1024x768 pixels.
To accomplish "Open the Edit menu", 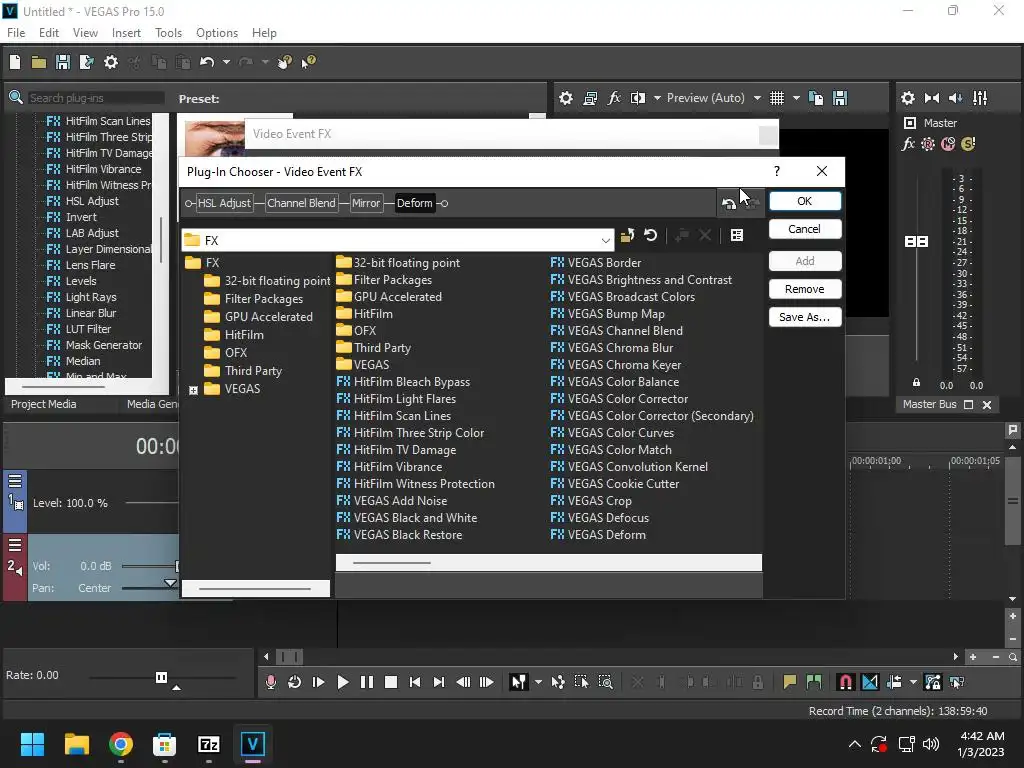I will tap(48, 33).
